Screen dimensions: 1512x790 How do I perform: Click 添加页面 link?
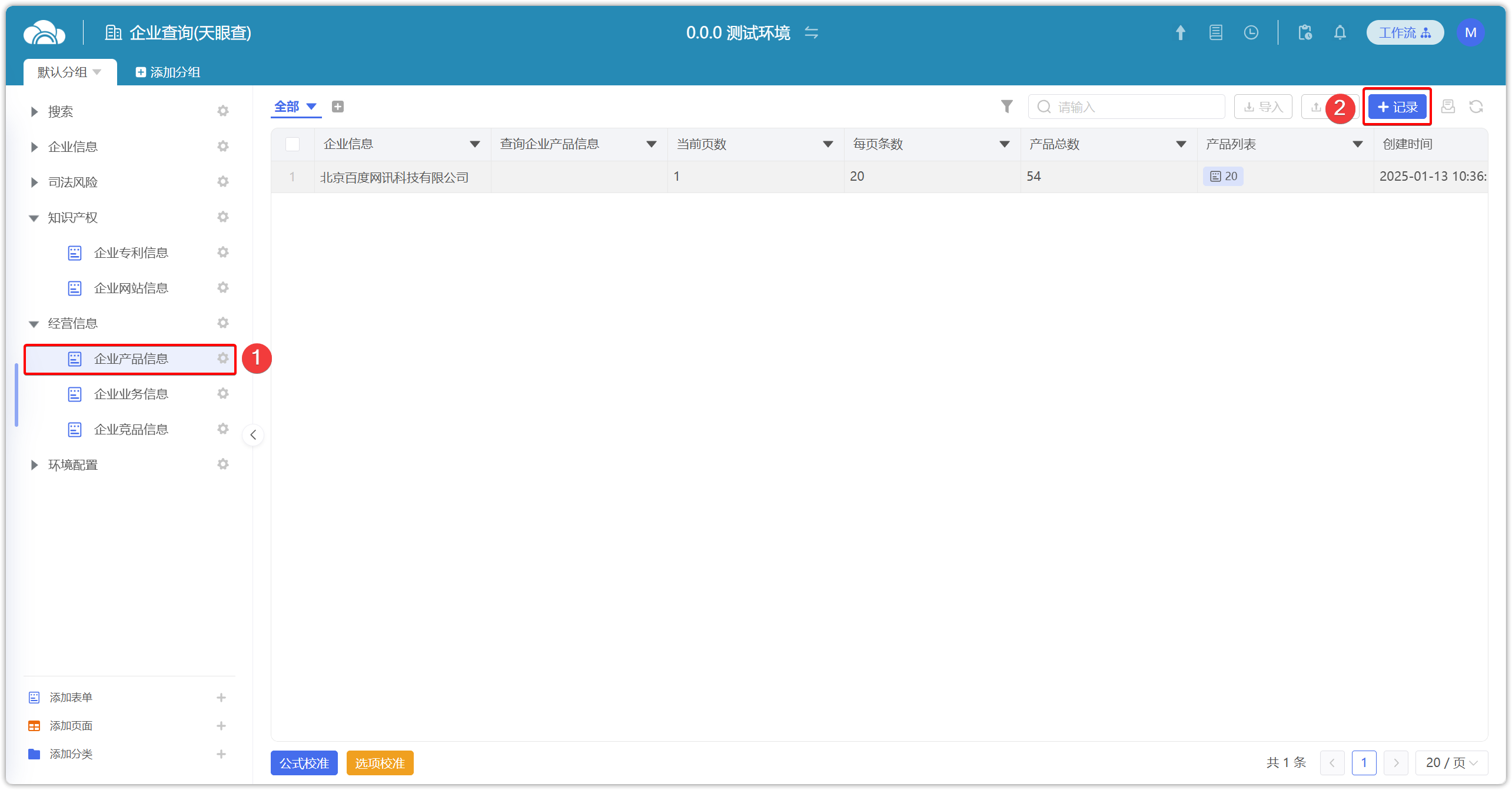71,726
